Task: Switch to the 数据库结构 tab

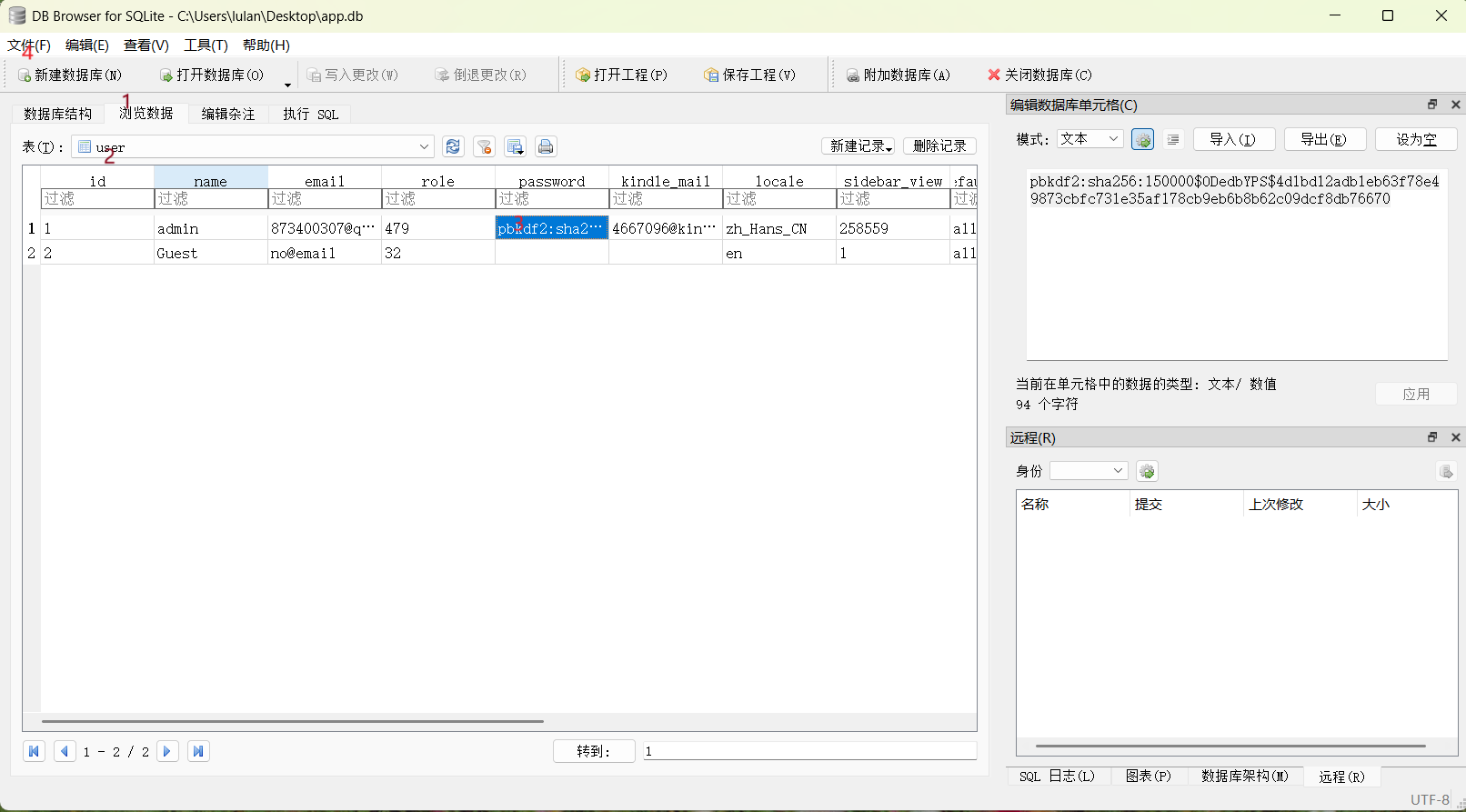Action: tap(57, 114)
